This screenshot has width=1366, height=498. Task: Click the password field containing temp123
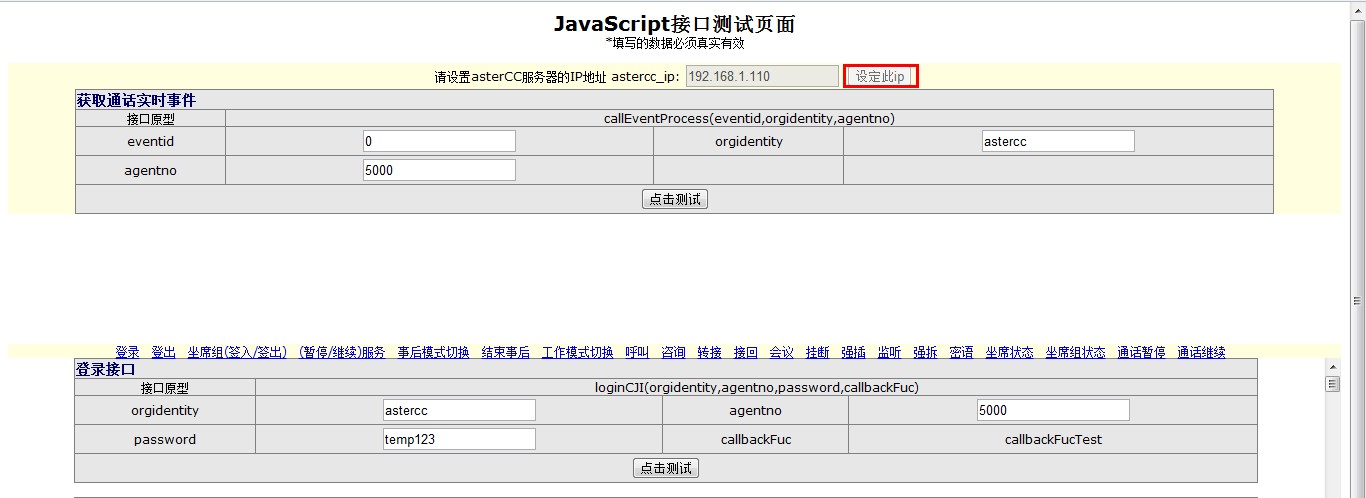pyautogui.click(x=459, y=439)
